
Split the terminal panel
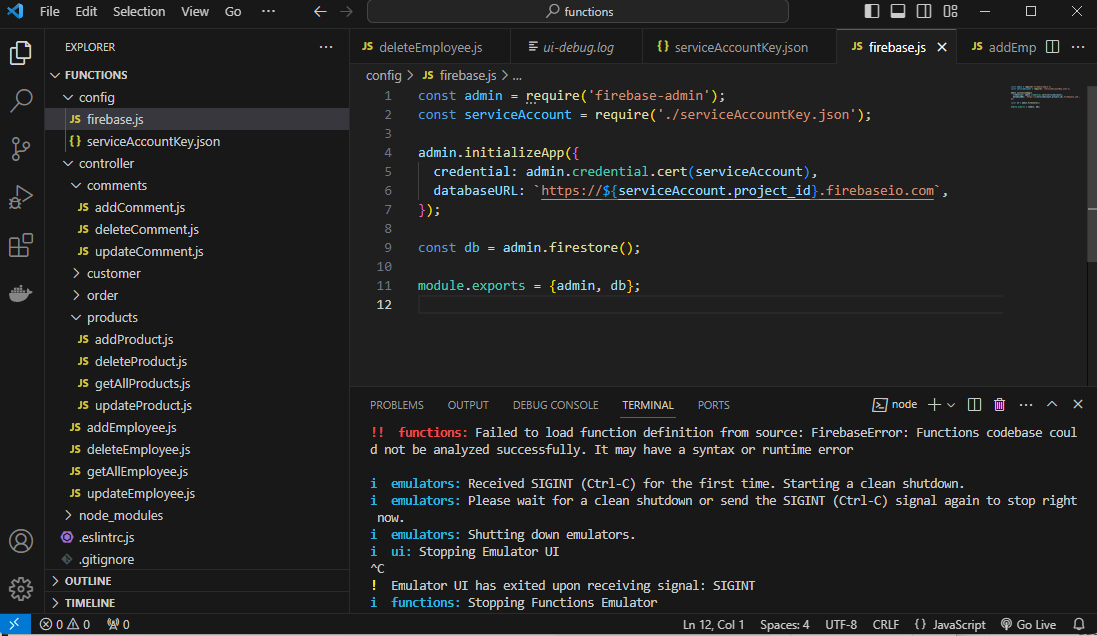click(x=975, y=405)
